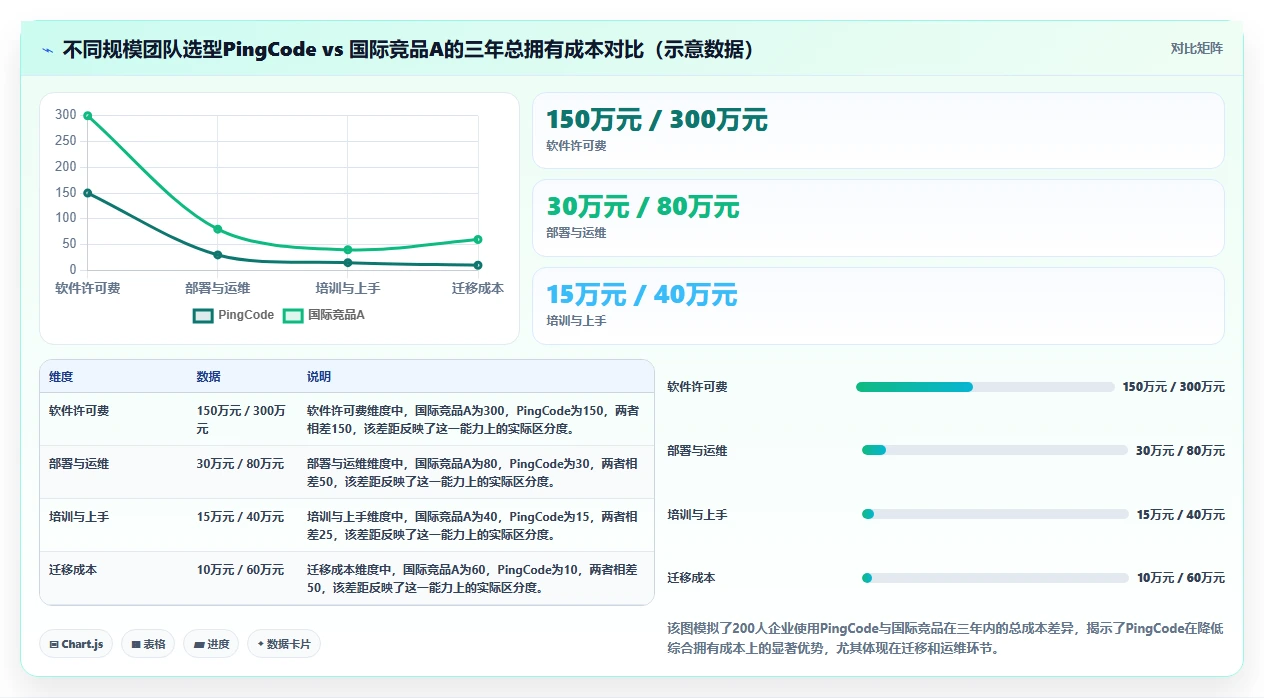Click the 软件许可费 progress bar
1264x698 pixels.
point(985,387)
